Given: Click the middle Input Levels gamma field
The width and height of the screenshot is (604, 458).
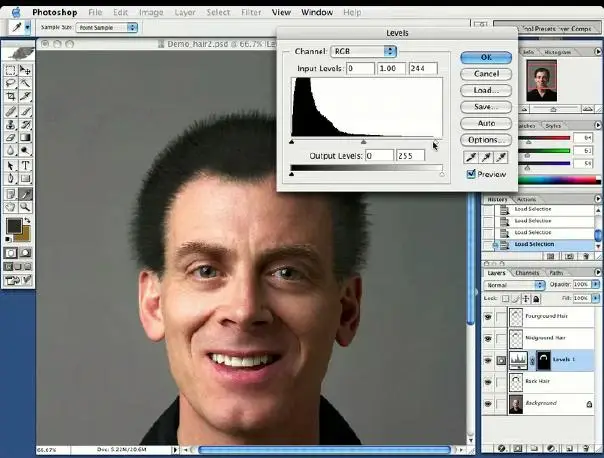Looking at the screenshot, I should click(x=389, y=68).
